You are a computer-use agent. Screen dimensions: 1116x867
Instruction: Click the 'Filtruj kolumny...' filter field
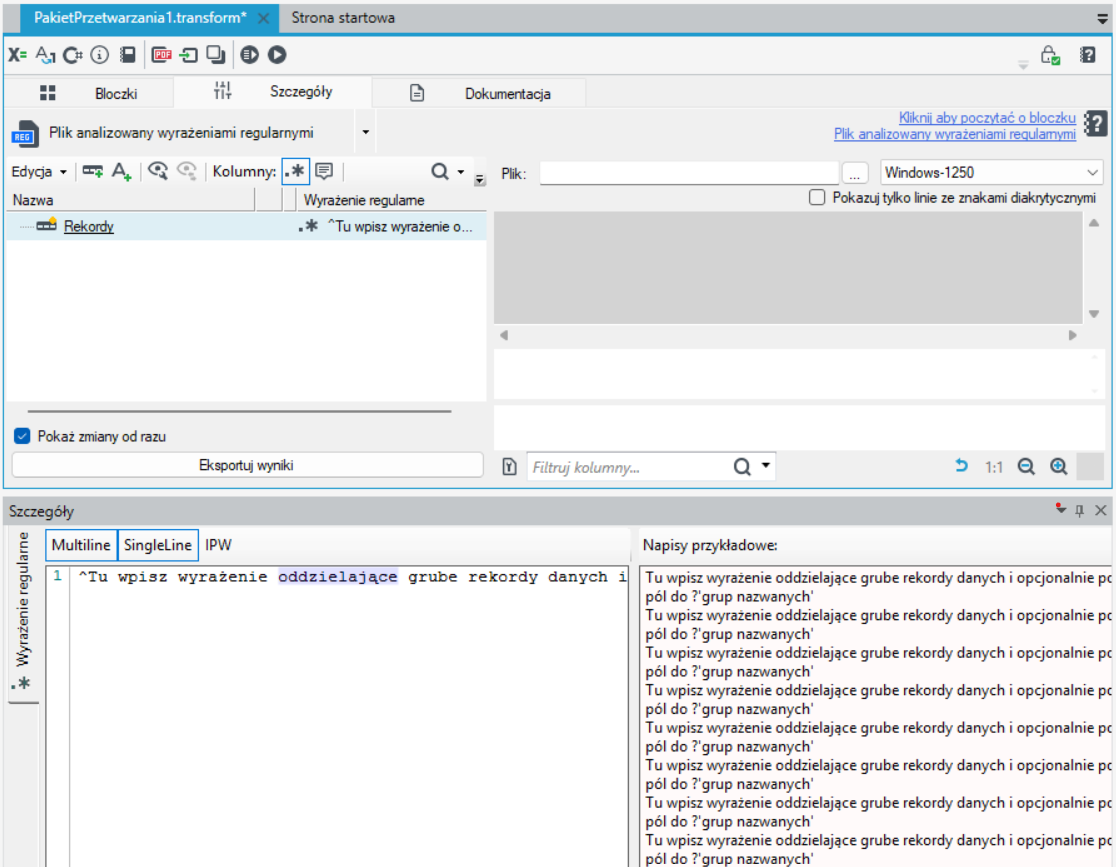click(631, 467)
